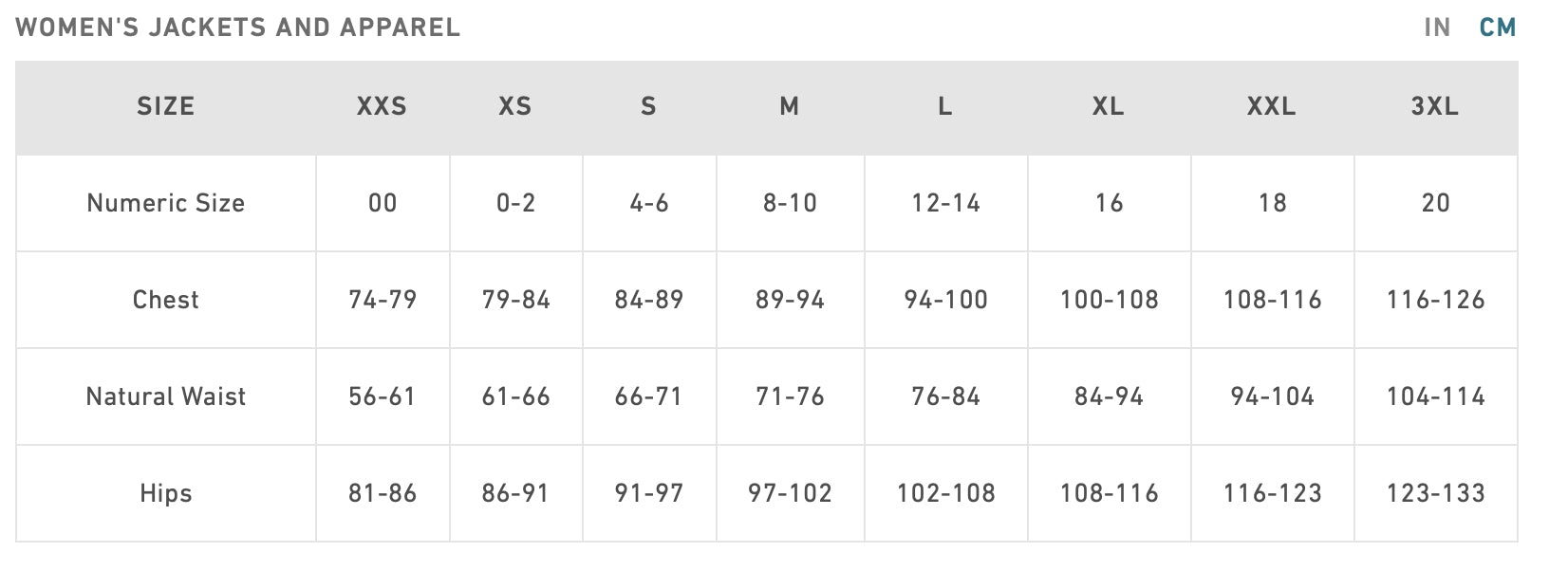Click the 12-14 numeric size cell
Screen dimensions: 1568x571
pos(945,203)
